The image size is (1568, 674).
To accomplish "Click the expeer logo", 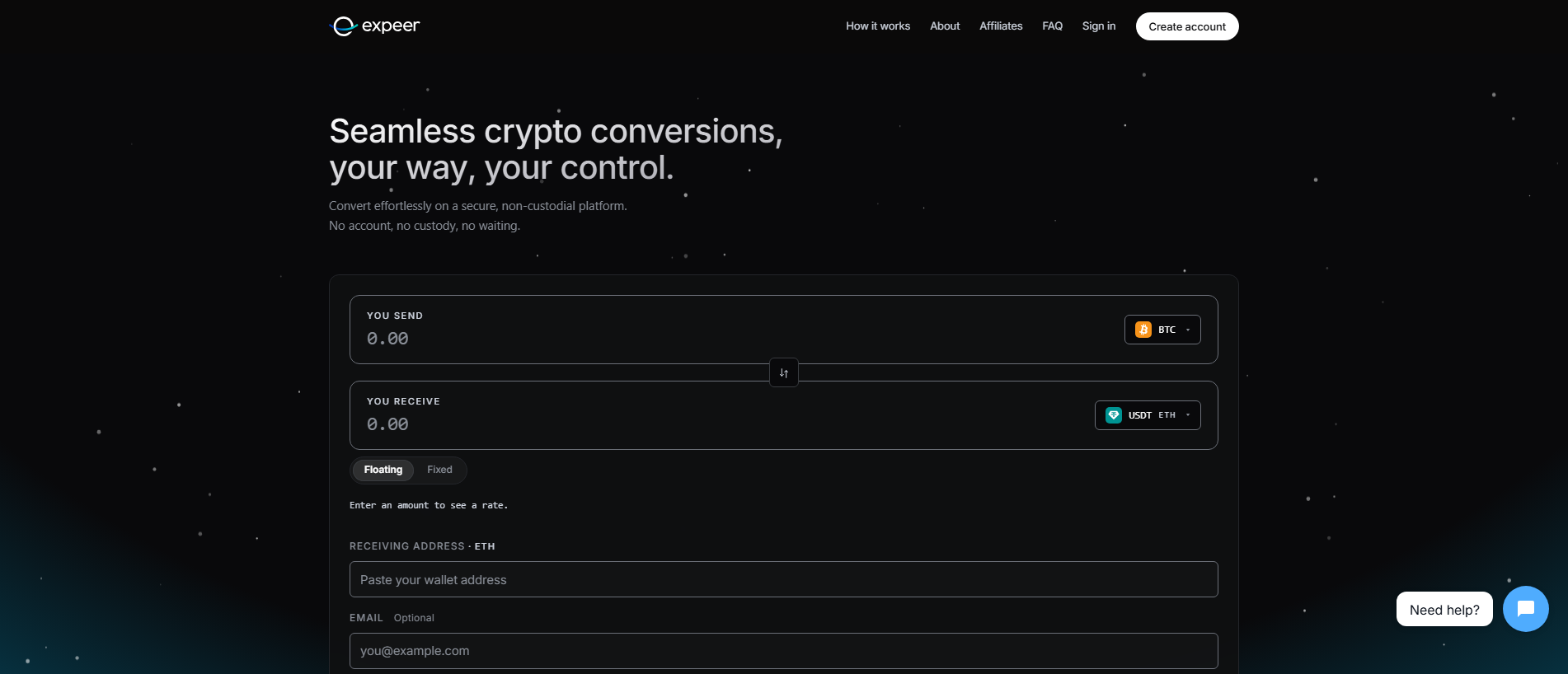I will coord(375,26).
